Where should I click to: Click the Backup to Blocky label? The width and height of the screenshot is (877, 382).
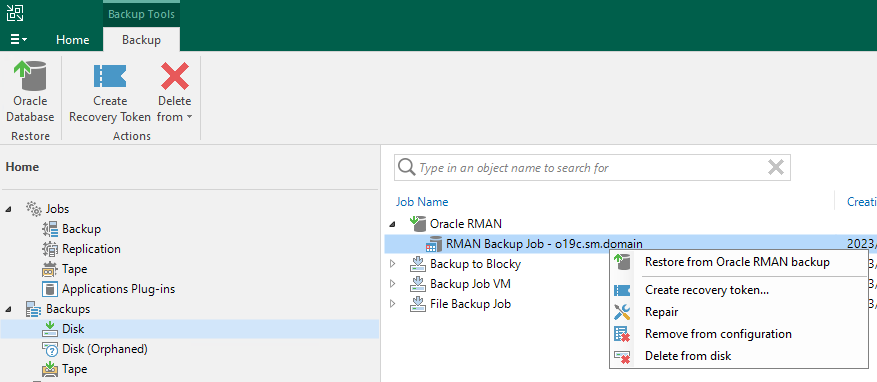[475, 264]
